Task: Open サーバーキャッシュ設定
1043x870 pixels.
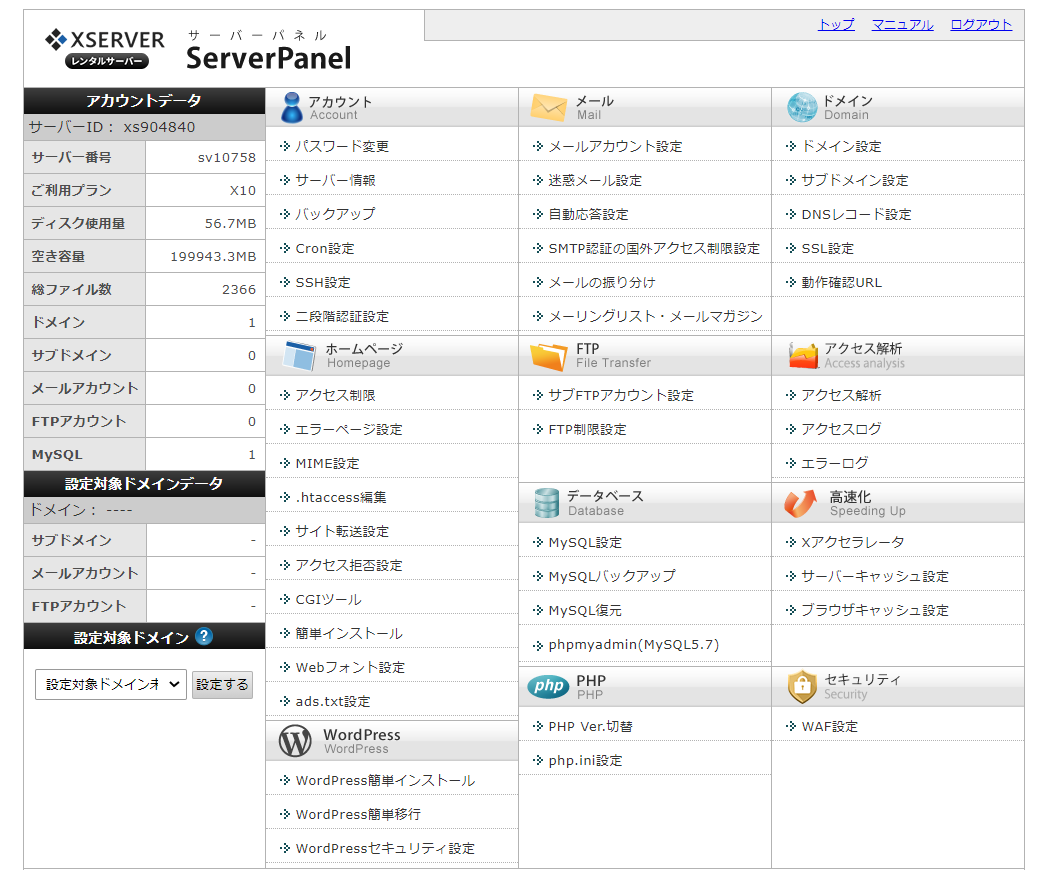Action: (x=875, y=576)
